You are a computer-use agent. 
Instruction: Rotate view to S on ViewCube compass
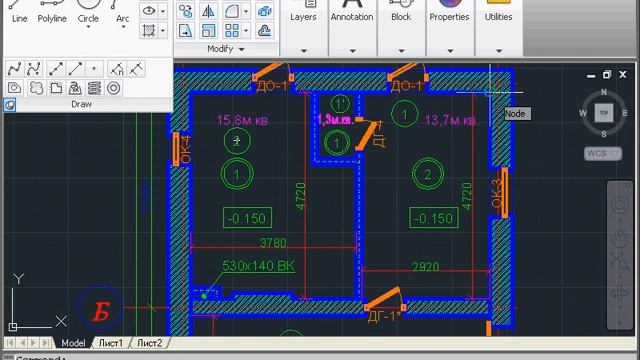pyautogui.click(x=604, y=134)
